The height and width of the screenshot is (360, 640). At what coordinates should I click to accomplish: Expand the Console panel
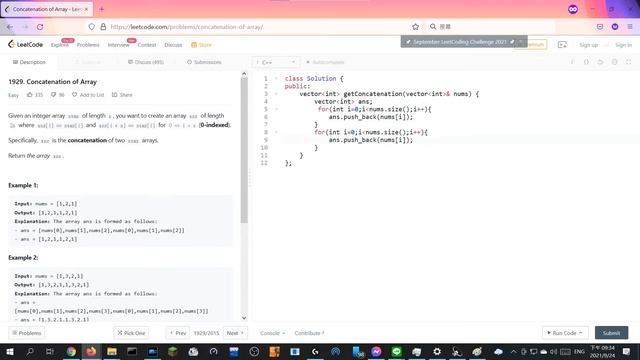272,333
